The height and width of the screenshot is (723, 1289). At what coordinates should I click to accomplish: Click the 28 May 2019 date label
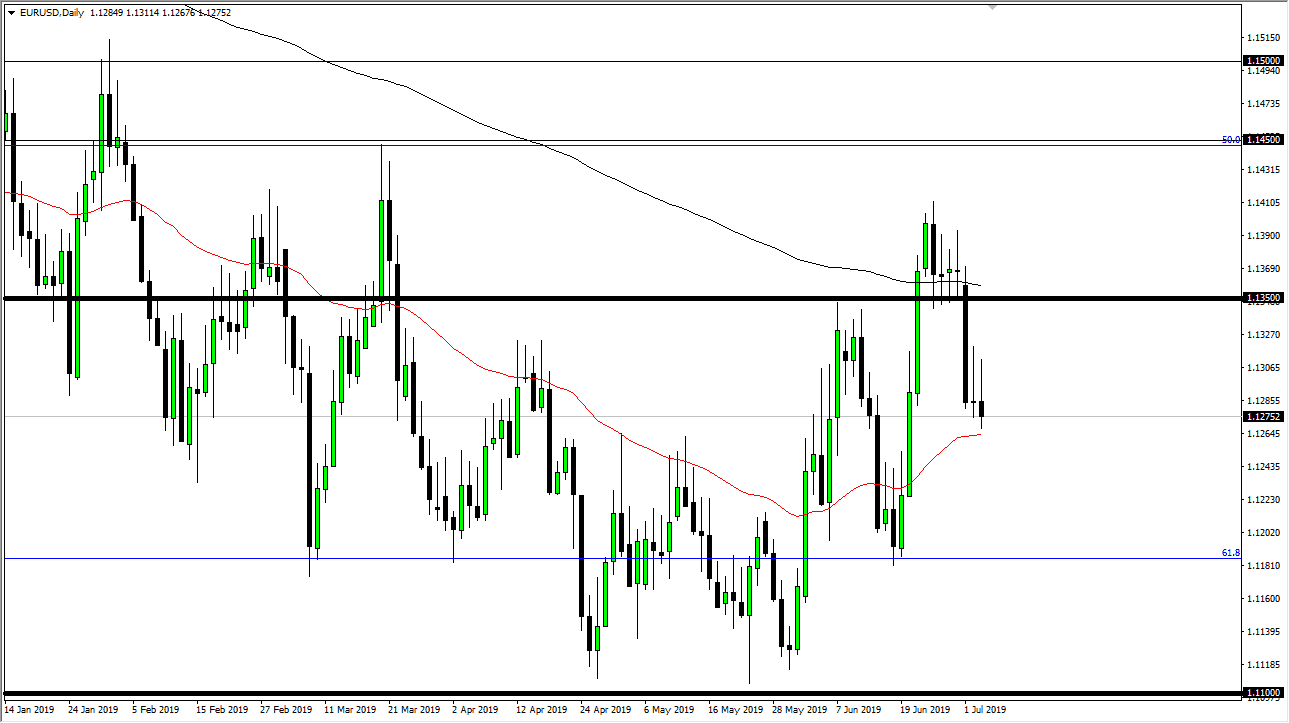(x=798, y=710)
